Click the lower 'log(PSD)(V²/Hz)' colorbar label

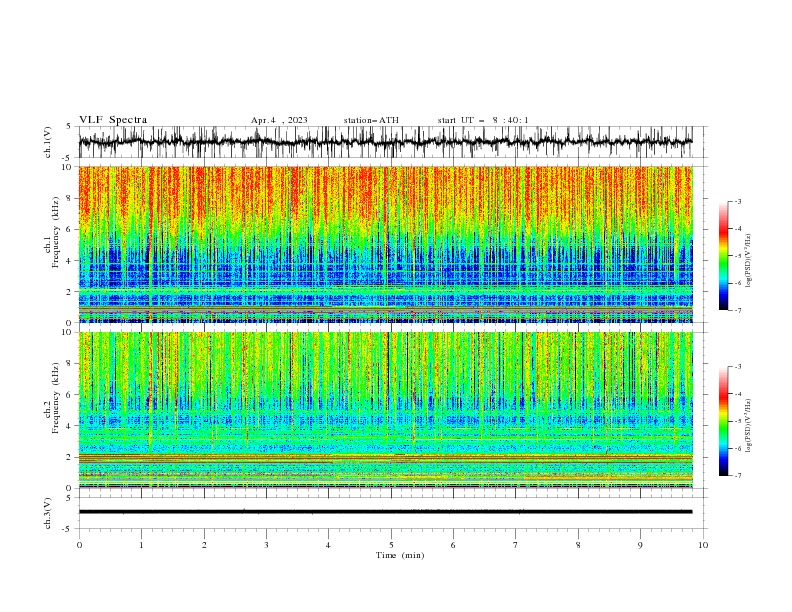click(x=749, y=426)
